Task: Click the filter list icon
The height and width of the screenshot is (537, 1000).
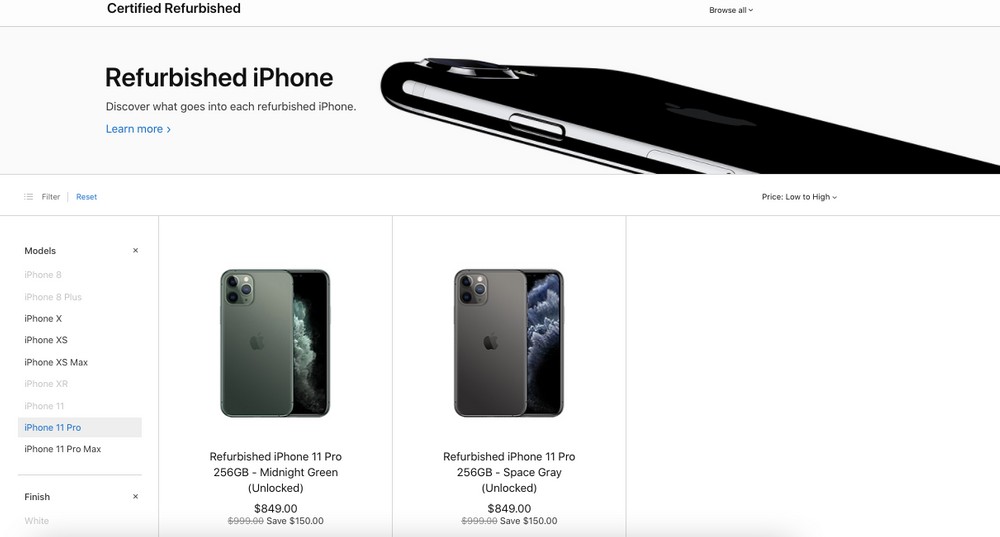Action: (x=29, y=196)
